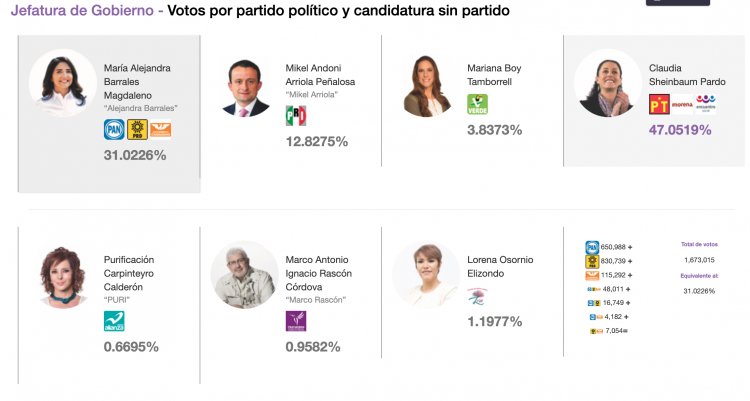Viewport: 750px width, 401px height.
Task: Click Purificación Carpinteyro Calderón's name
Action: point(129,274)
